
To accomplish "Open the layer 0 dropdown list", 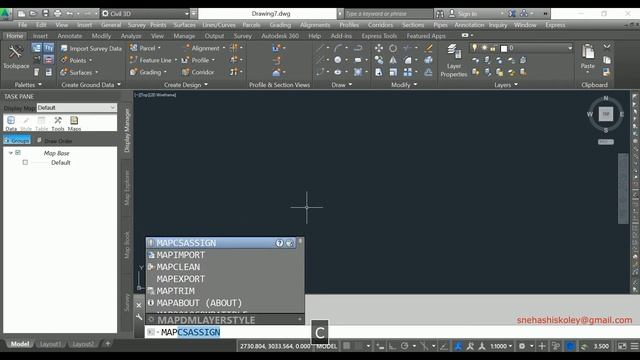I will (x=570, y=48).
